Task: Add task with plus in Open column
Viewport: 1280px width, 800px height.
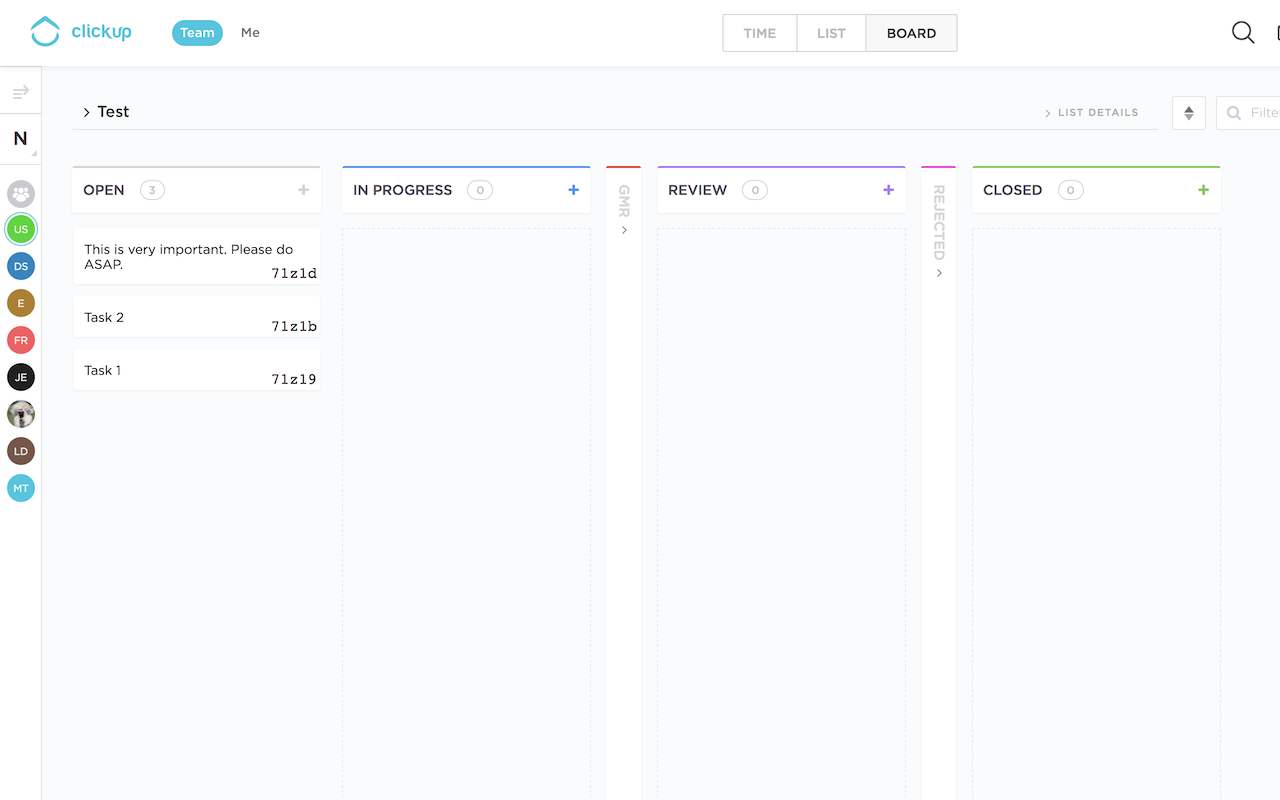Action: coord(303,190)
